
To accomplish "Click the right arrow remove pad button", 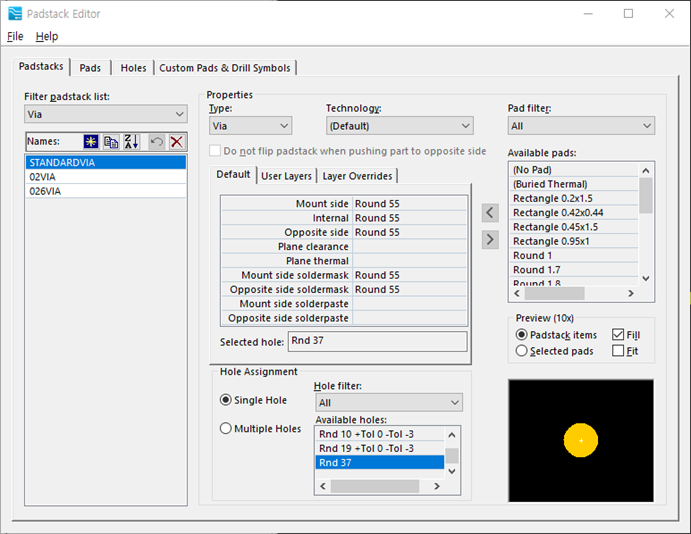I will [x=490, y=240].
